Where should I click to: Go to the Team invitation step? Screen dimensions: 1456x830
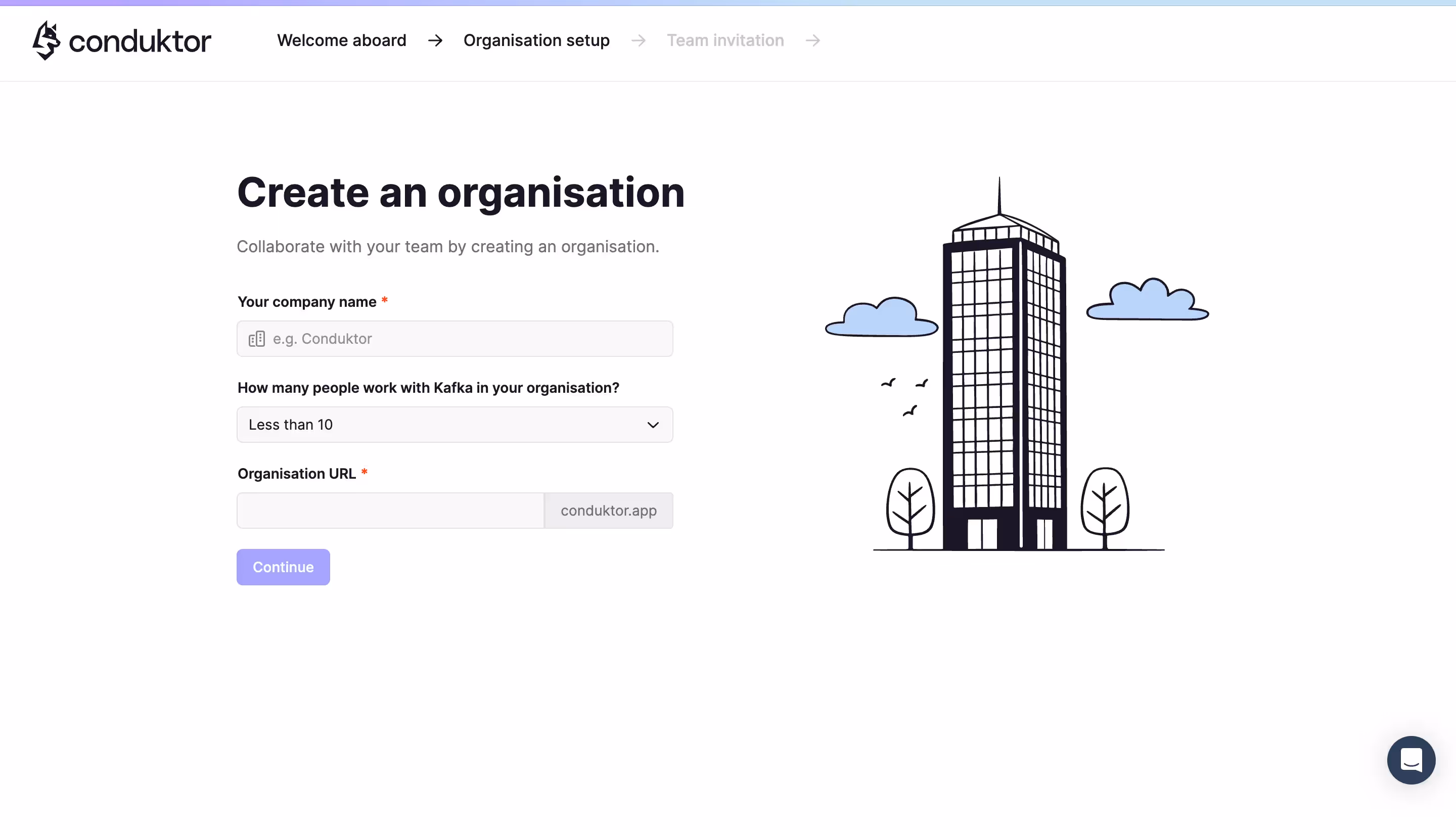pos(724,40)
